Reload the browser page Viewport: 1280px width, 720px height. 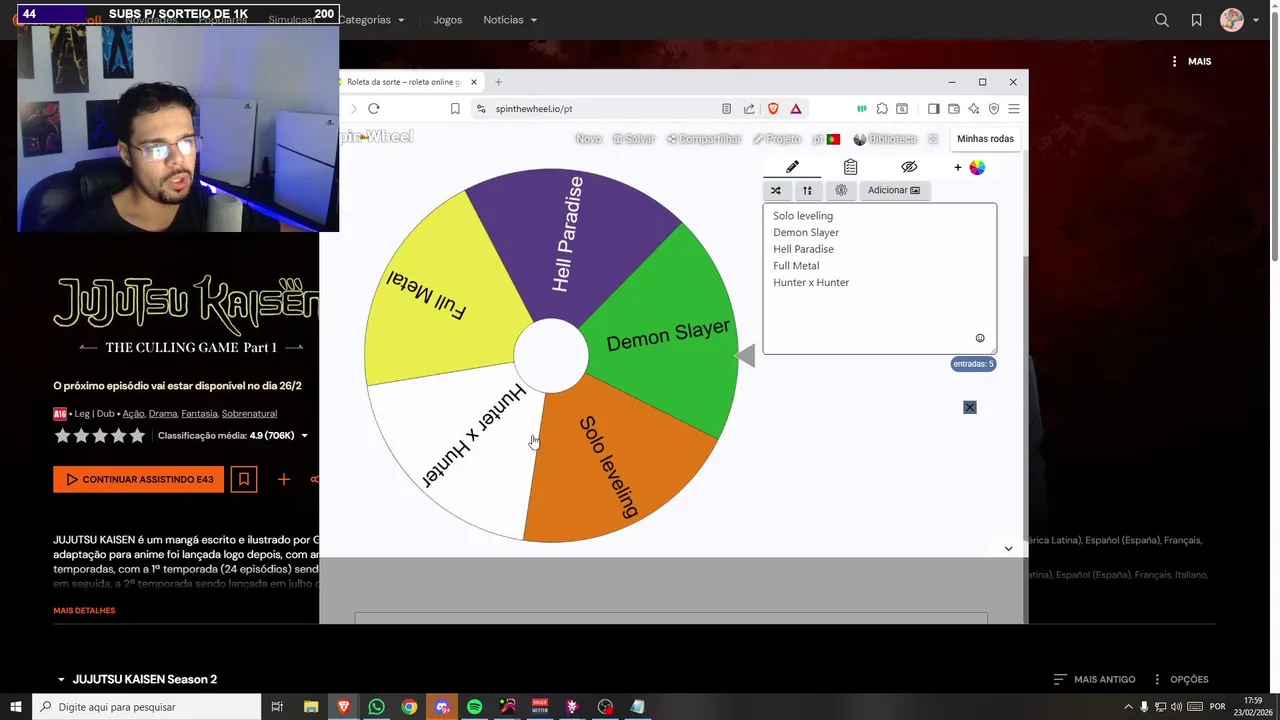click(x=374, y=108)
